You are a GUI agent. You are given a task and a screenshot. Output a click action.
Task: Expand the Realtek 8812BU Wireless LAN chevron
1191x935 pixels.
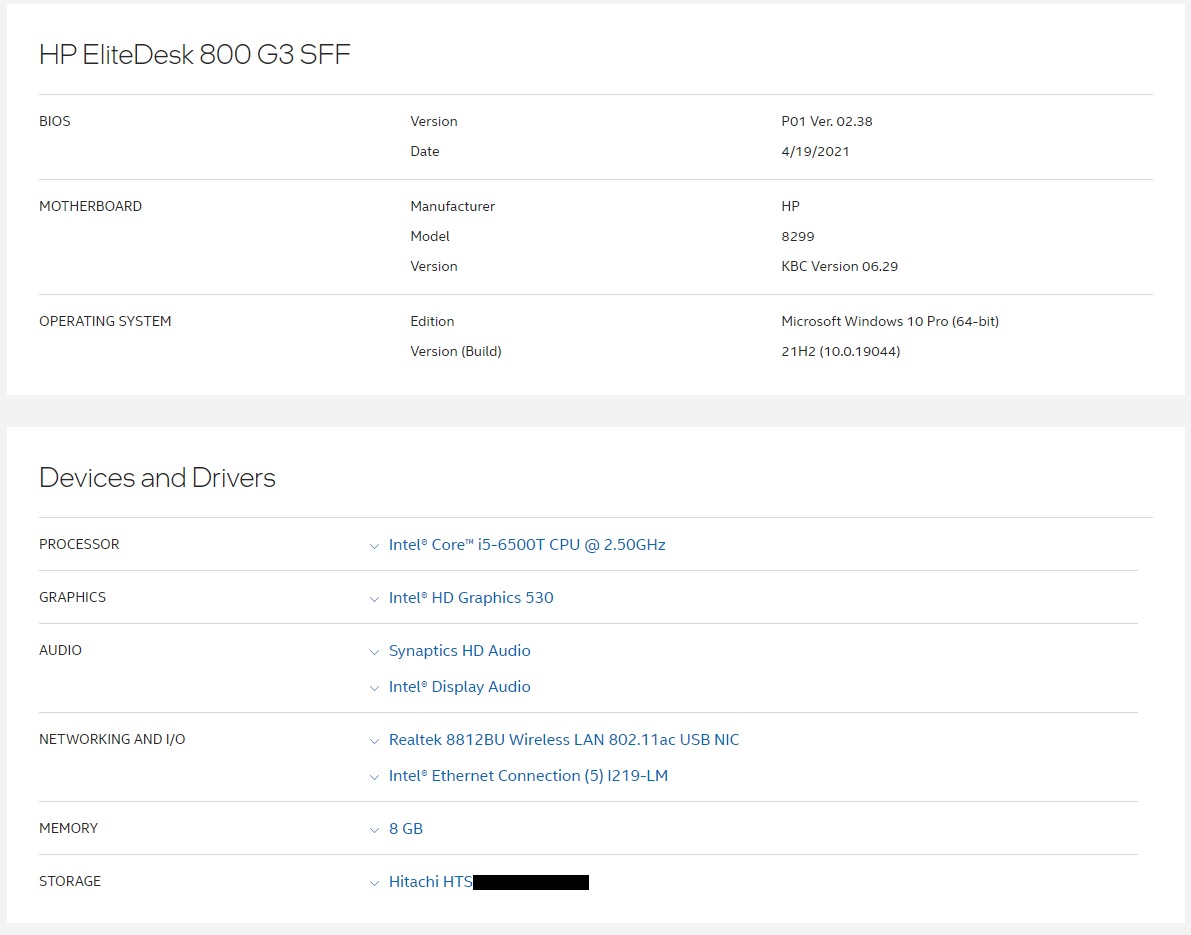(374, 741)
